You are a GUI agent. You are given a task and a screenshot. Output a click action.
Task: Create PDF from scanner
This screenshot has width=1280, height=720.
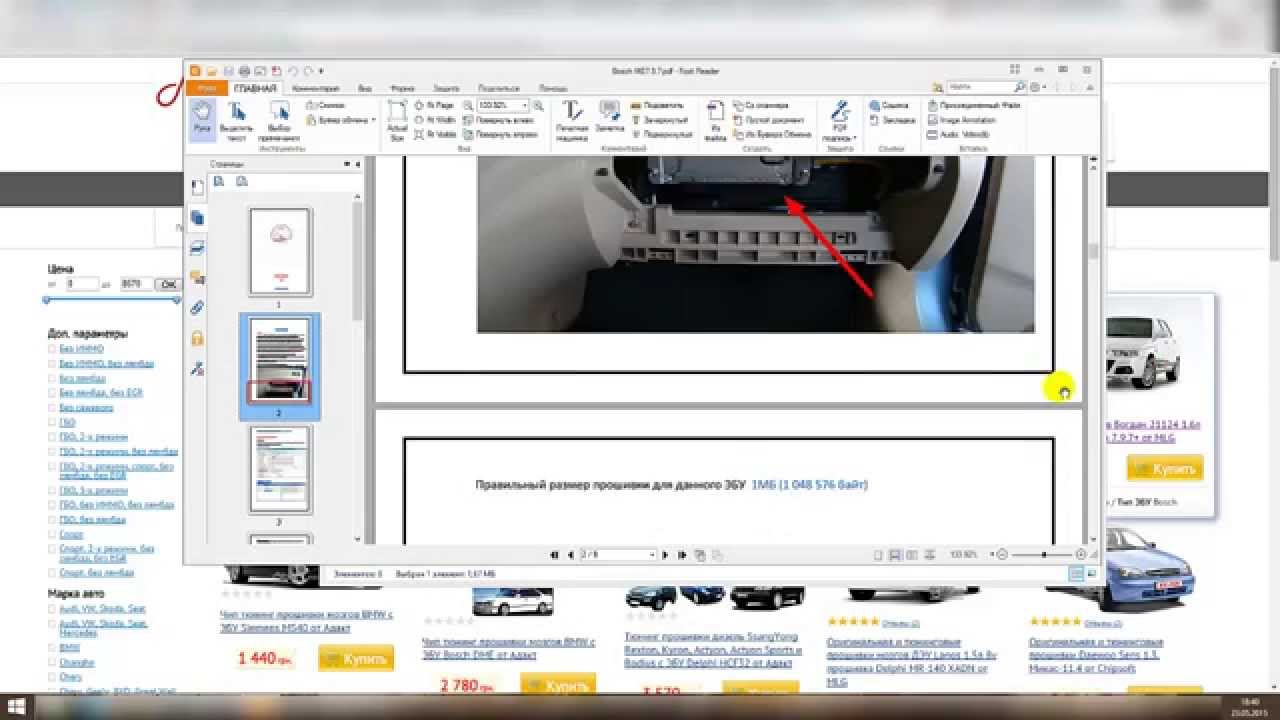click(760, 105)
